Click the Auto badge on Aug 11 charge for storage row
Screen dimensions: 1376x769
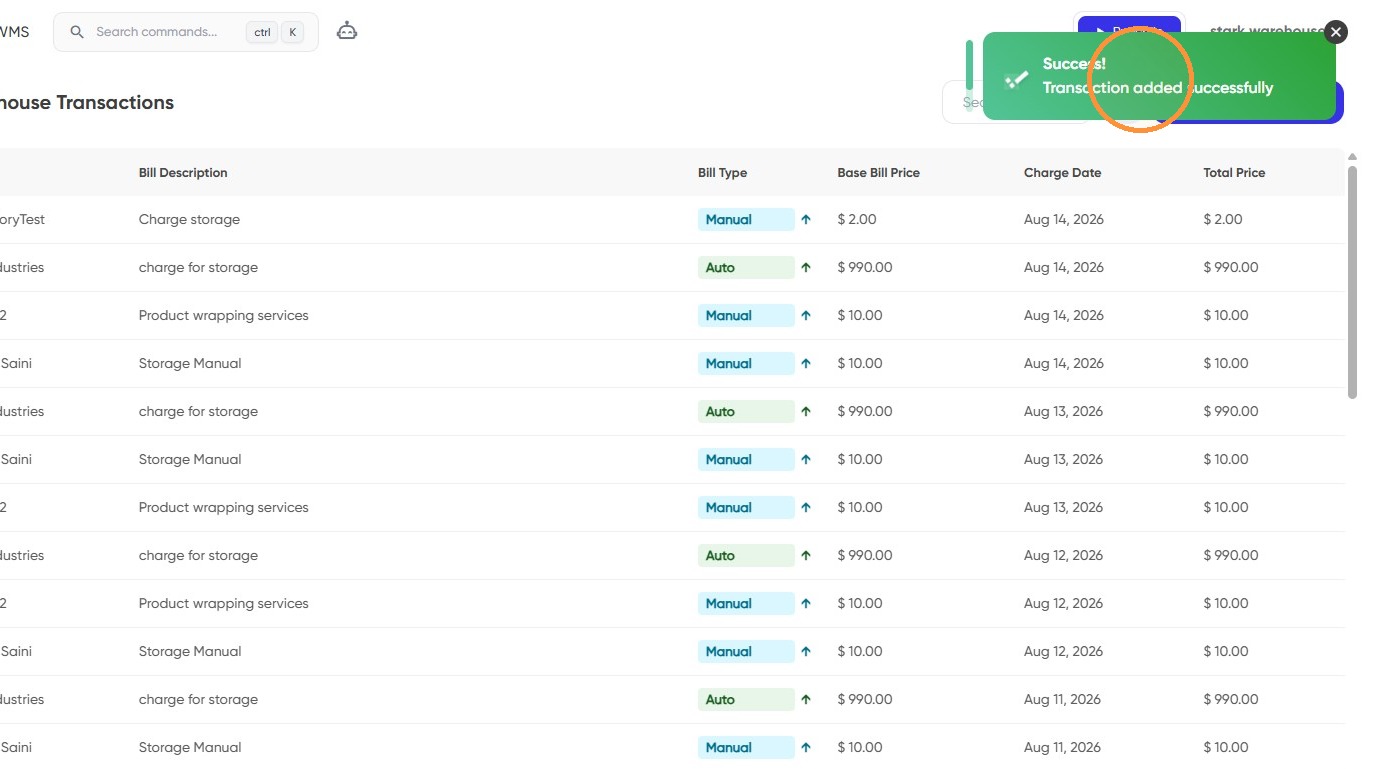click(x=746, y=699)
